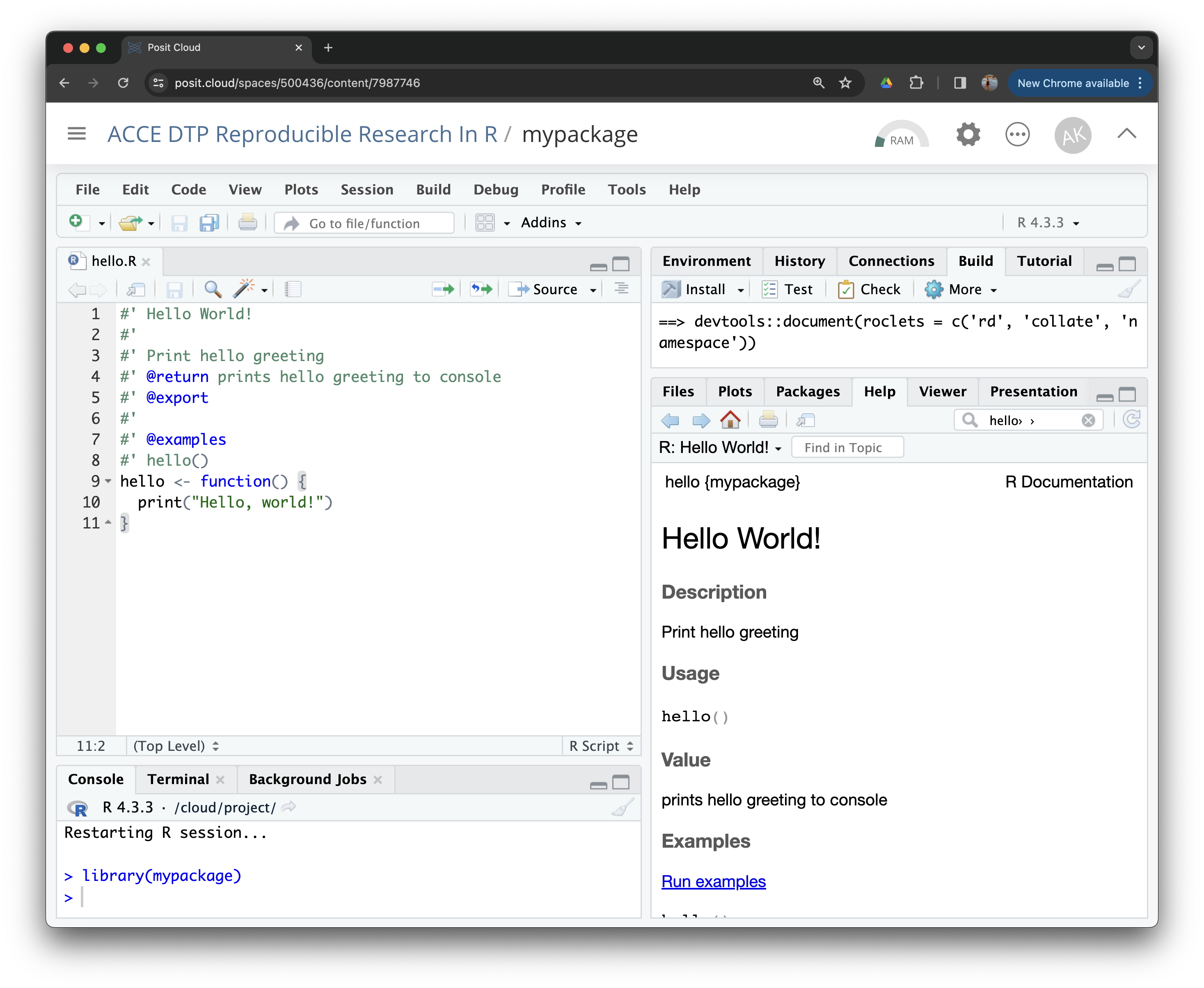Open the R Script file type selector
The image size is (1204, 988).
(x=601, y=746)
